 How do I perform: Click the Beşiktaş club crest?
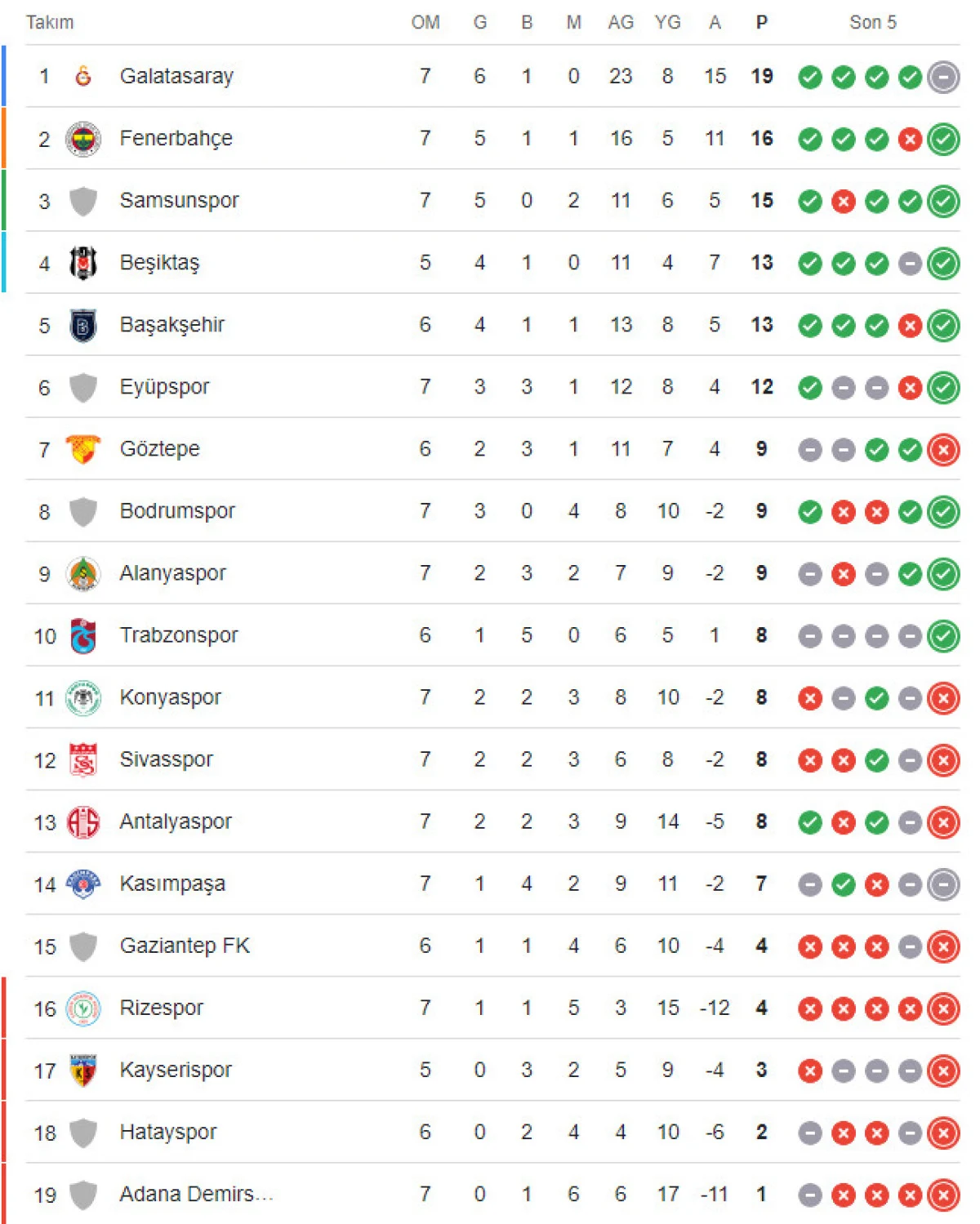click(x=82, y=263)
